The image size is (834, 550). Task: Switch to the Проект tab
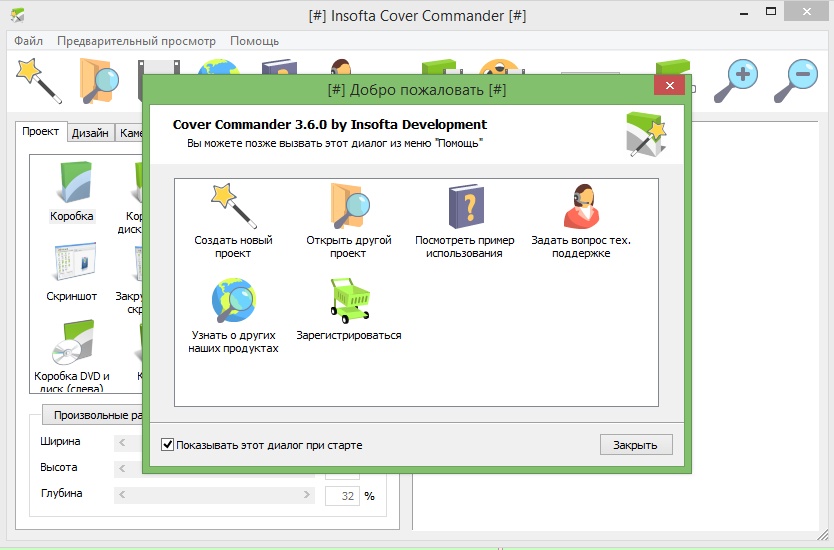41,131
